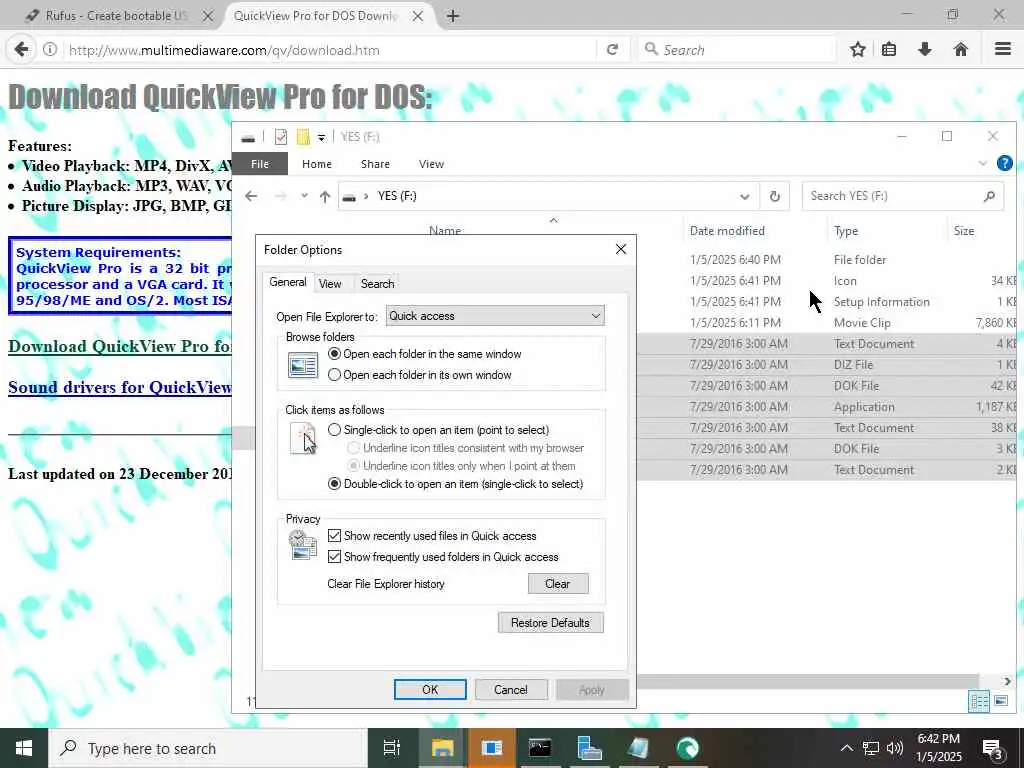Clear File Explorer history
1024x768 pixels.
pos(558,584)
